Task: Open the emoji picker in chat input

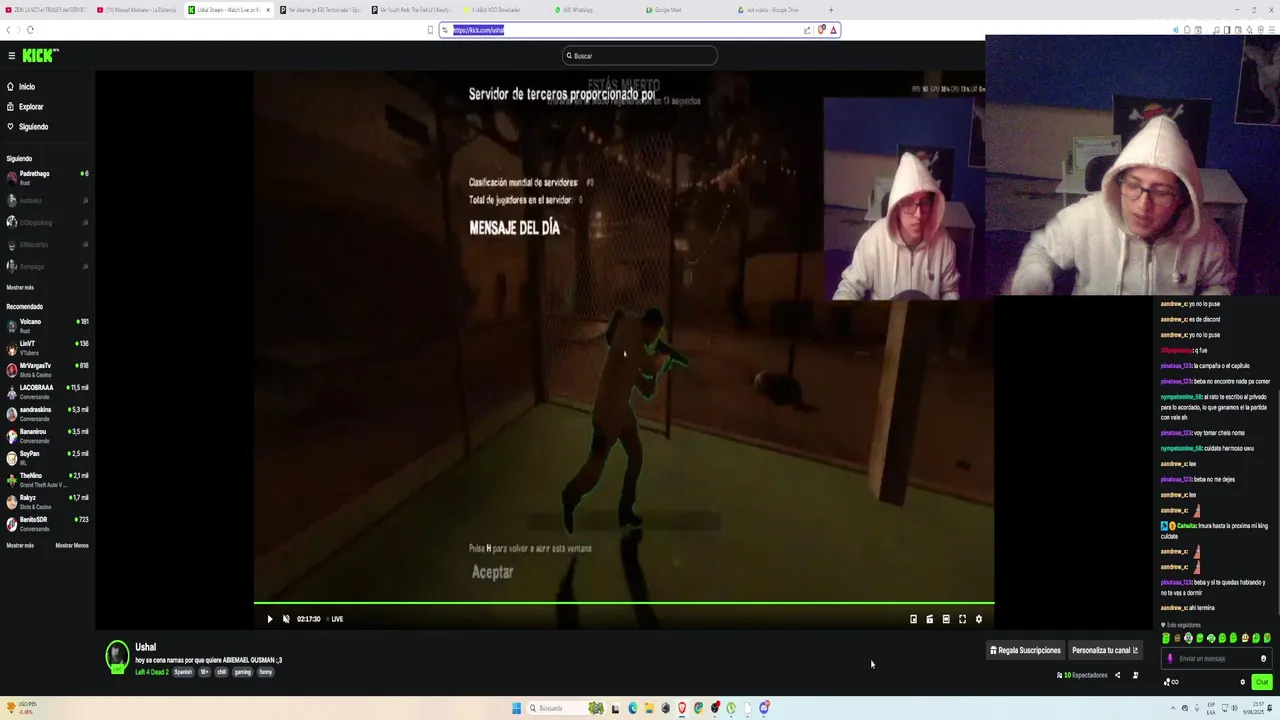Action: coord(1263,659)
